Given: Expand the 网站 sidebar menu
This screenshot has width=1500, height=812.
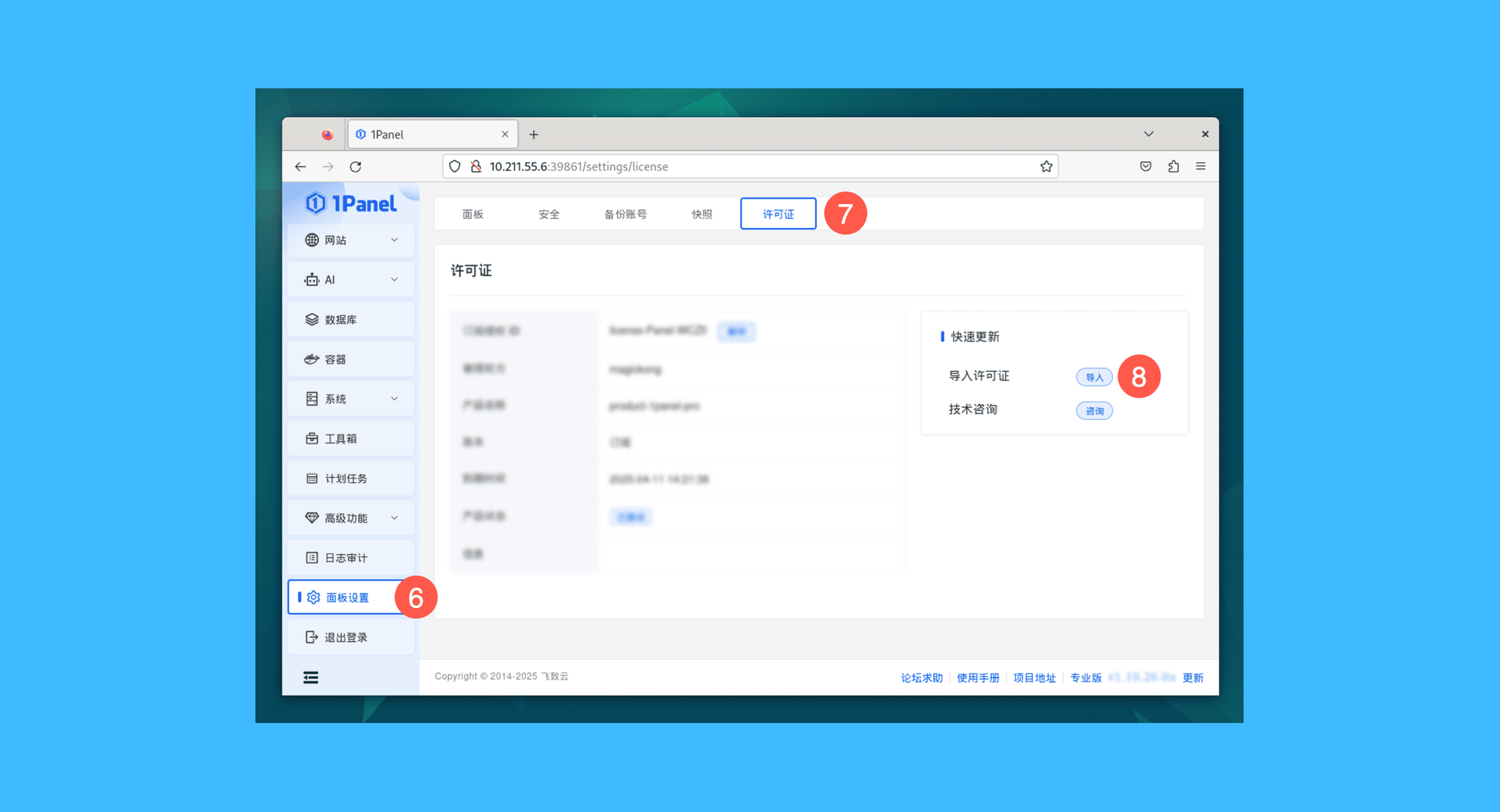Looking at the screenshot, I should (x=351, y=240).
